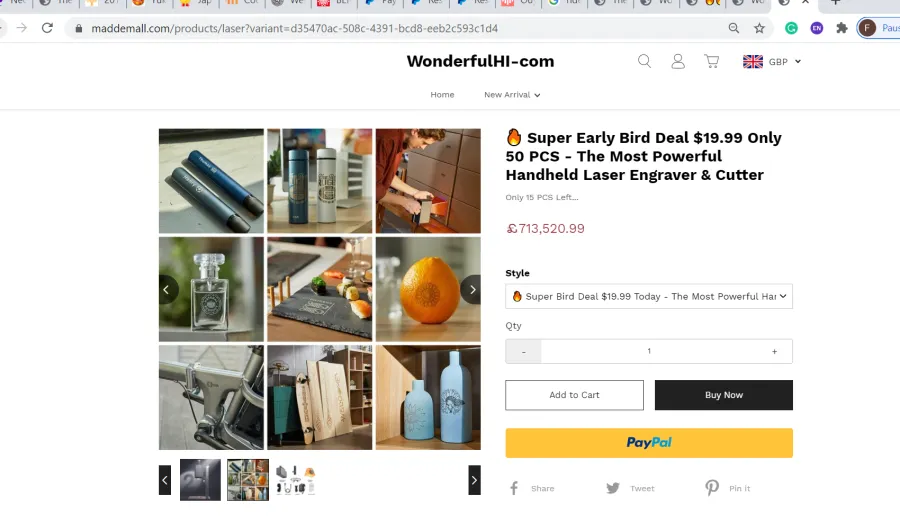Bookmark page with star icon
This screenshot has width=900, height=523.
(759, 28)
